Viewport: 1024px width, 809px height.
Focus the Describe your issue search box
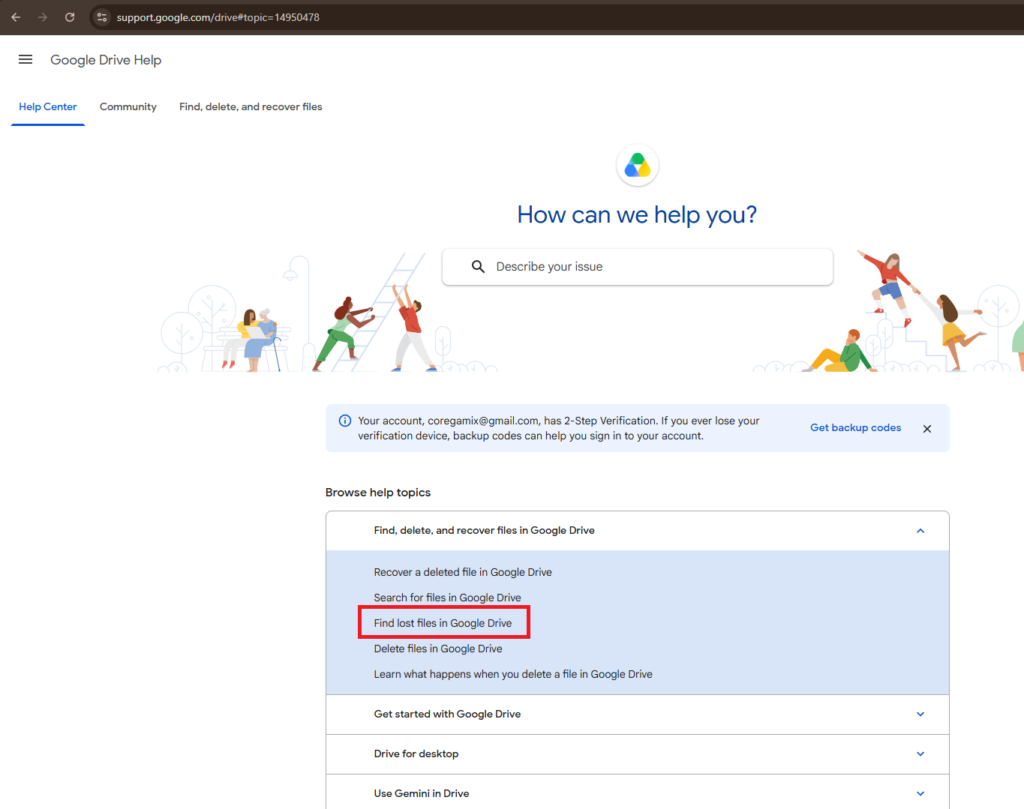click(637, 266)
